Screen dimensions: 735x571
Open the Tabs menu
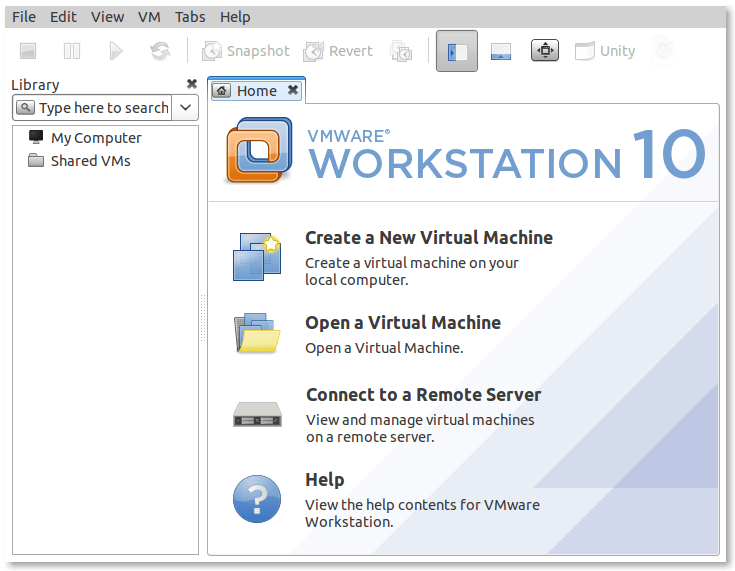tap(190, 17)
